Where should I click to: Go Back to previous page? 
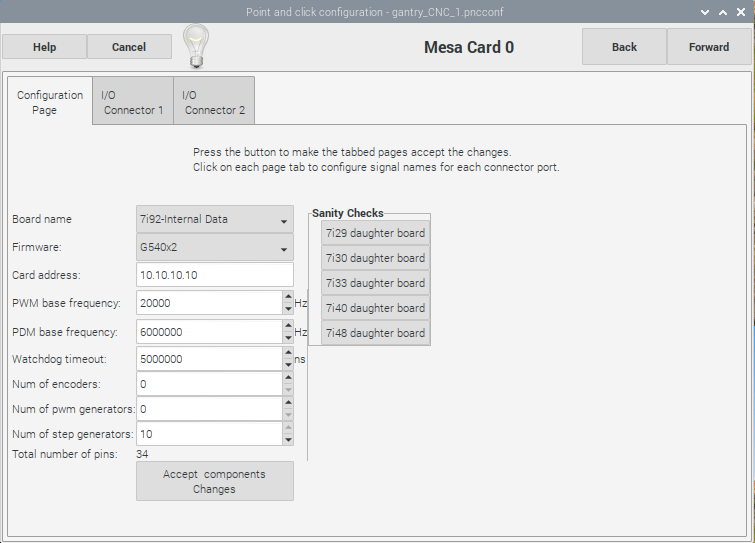624,47
